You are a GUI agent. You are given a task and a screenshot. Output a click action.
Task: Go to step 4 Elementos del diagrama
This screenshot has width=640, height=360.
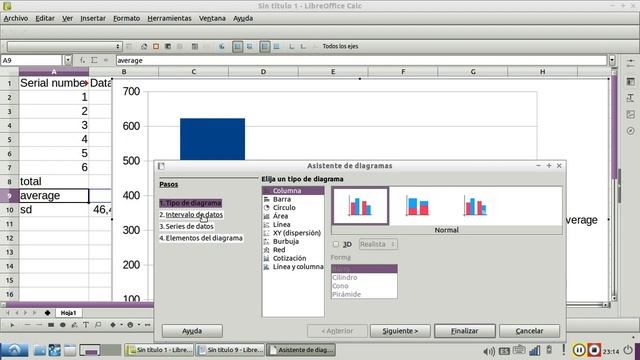201,238
